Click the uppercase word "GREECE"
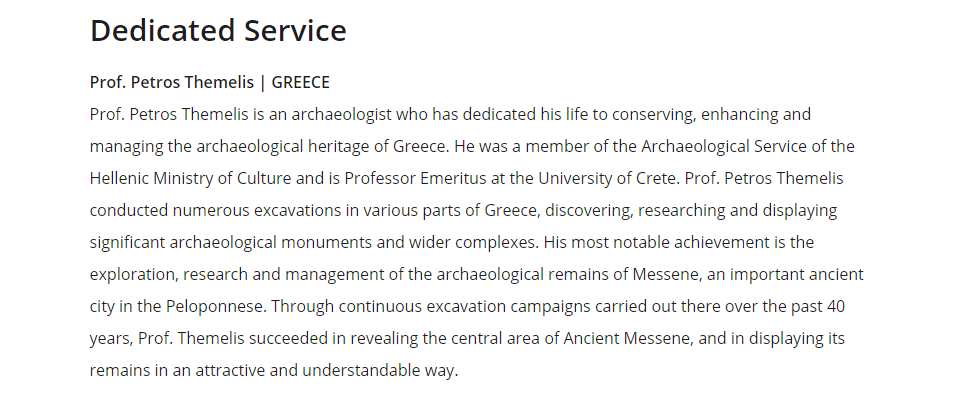Image resolution: width=973 pixels, height=411 pixels. tap(301, 82)
